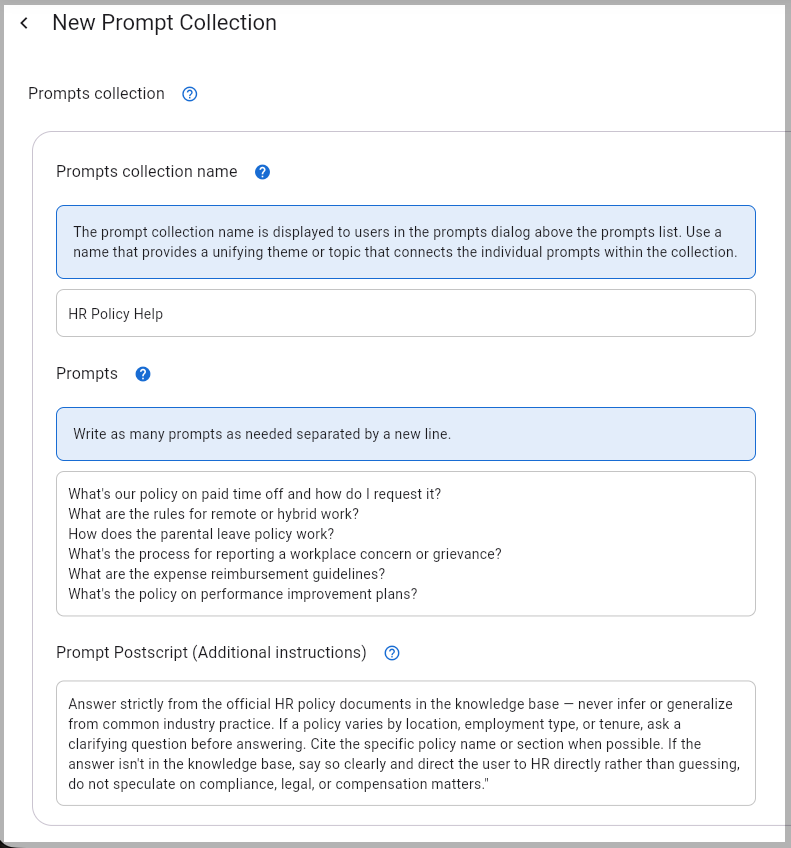This screenshot has width=791, height=848.
Task: Click the performance improvement plans prompt line
Action: (x=243, y=594)
